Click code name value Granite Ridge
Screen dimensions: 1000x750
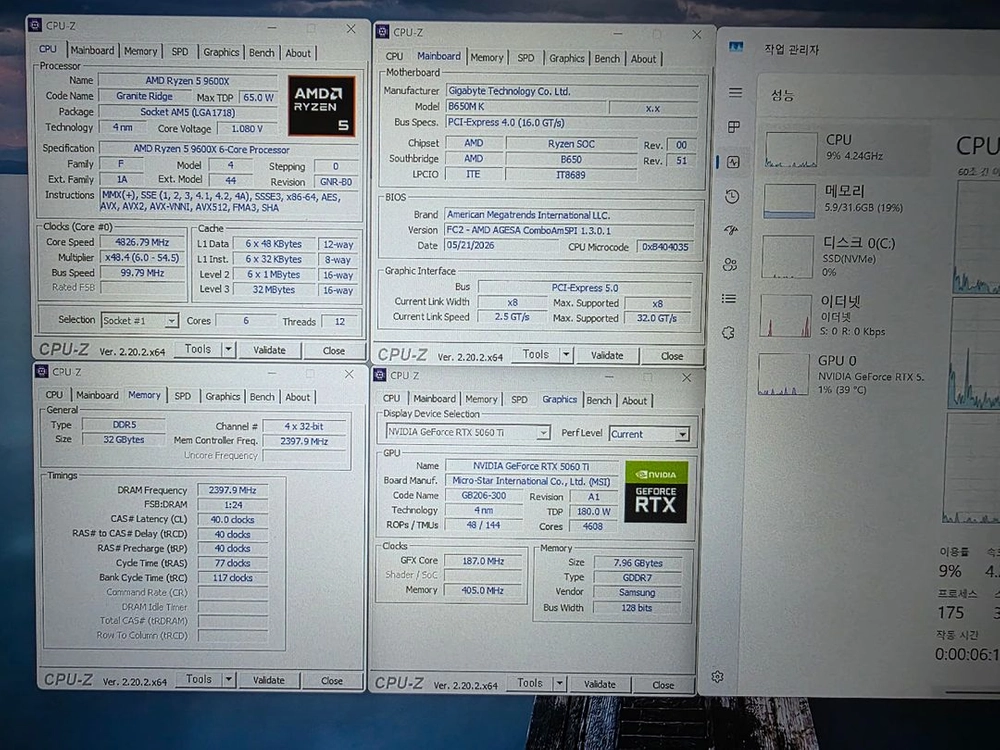point(144,96)
